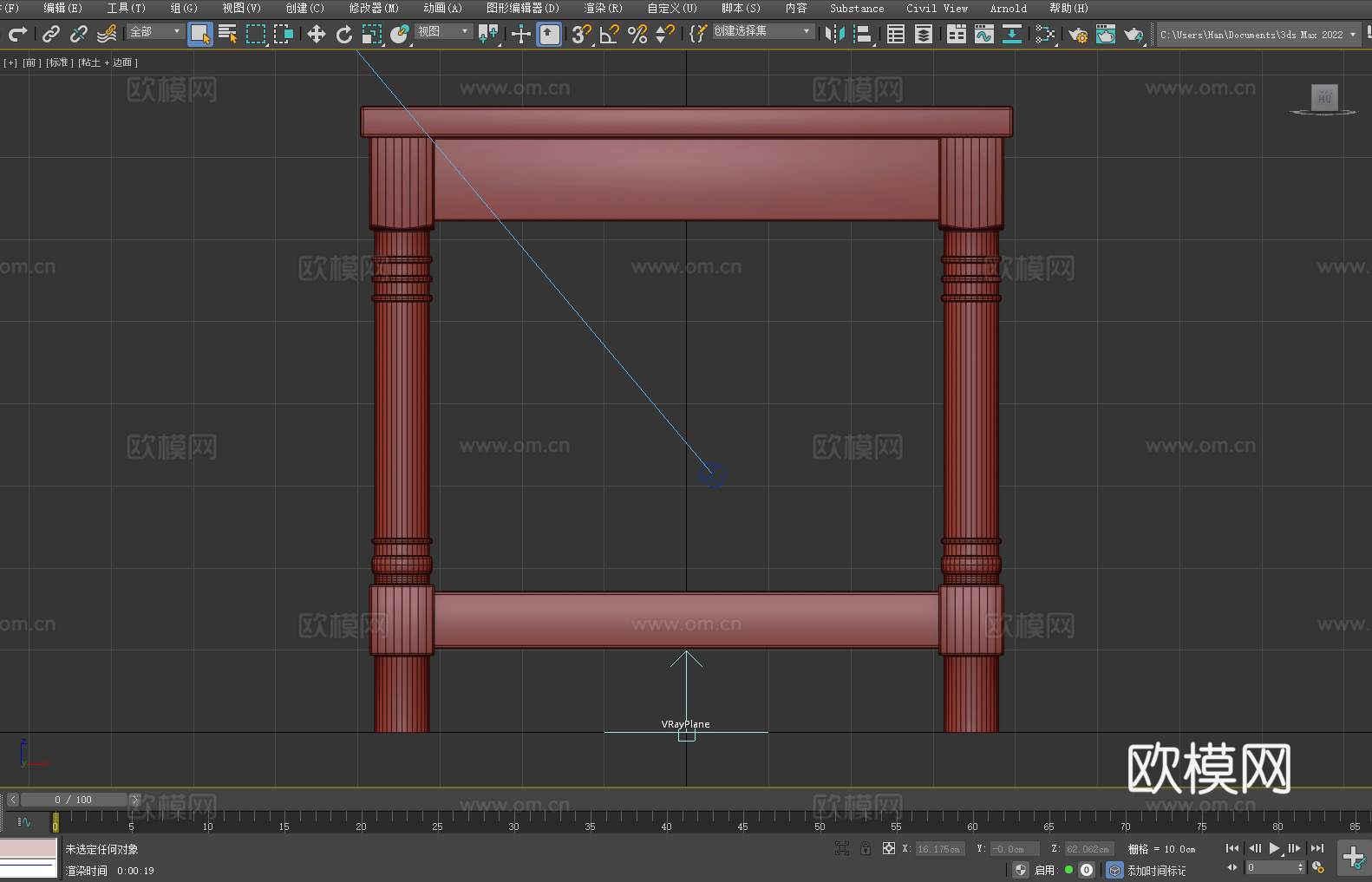
Task: Toggle Percent Snap
Action: point(637,34)
